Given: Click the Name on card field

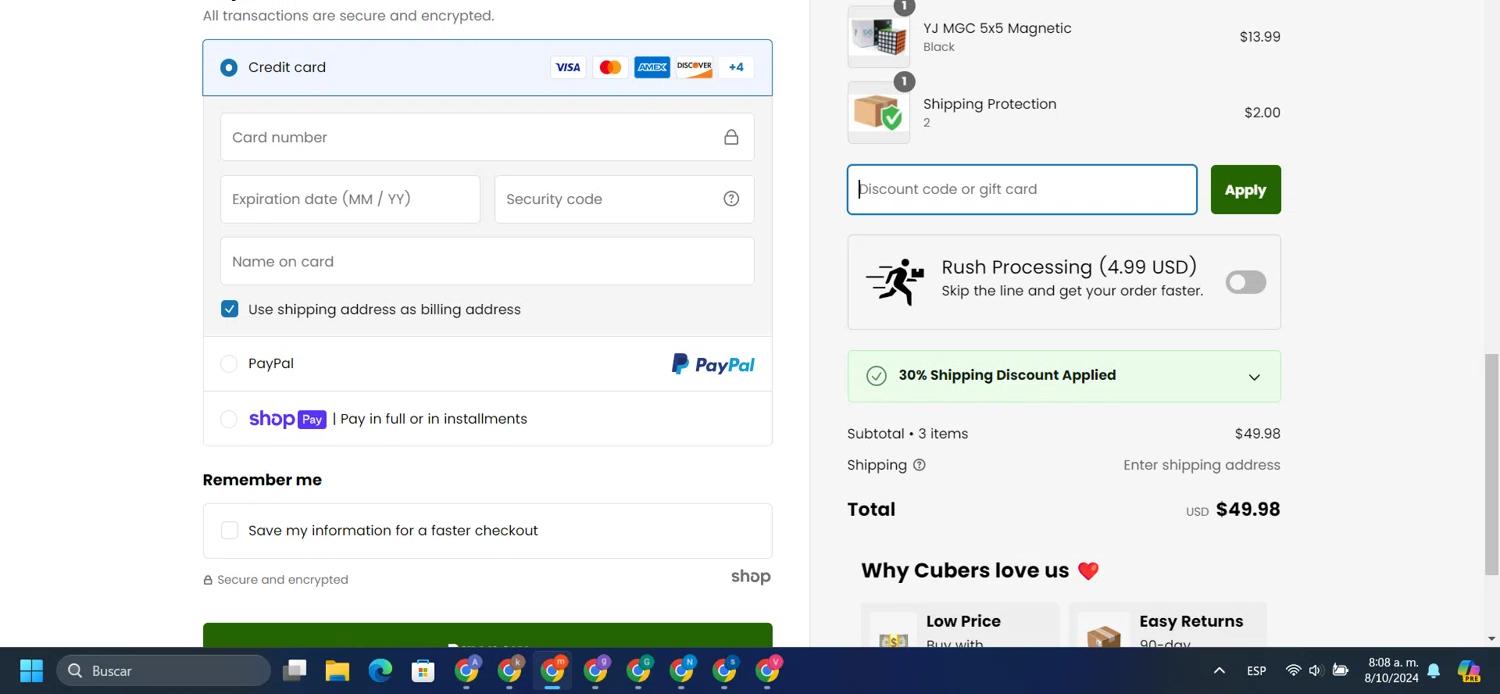Looking at the screenshot, I should click(x=487, y=262).
